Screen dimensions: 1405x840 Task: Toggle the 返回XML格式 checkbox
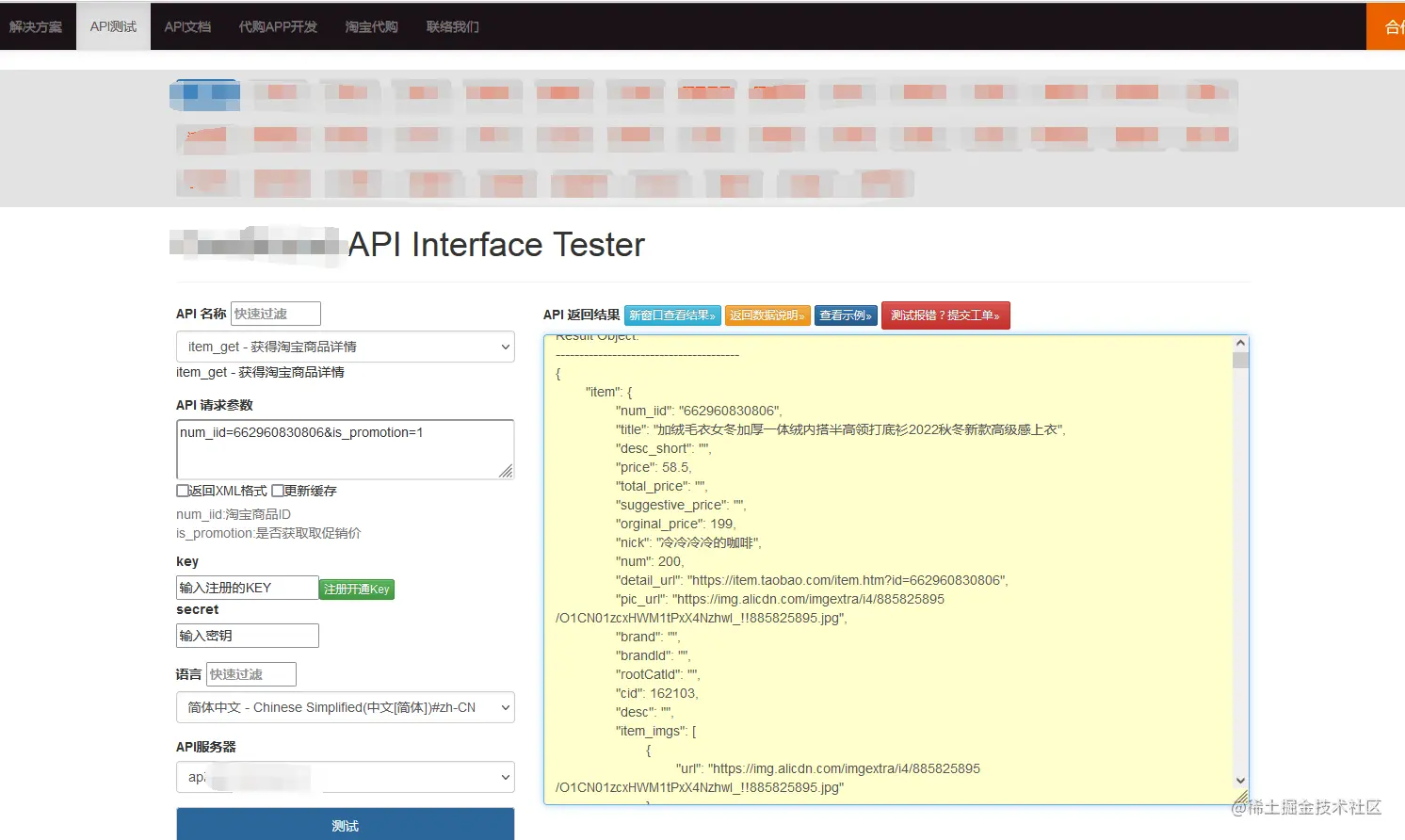183,491
